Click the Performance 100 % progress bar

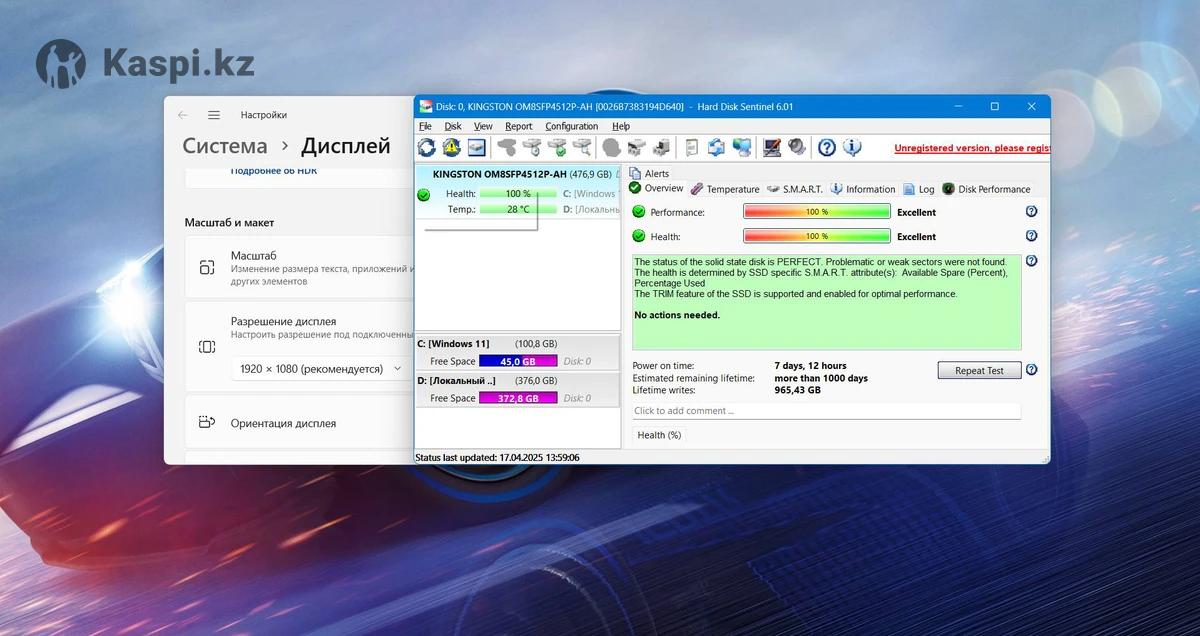(x=817, y=212)
